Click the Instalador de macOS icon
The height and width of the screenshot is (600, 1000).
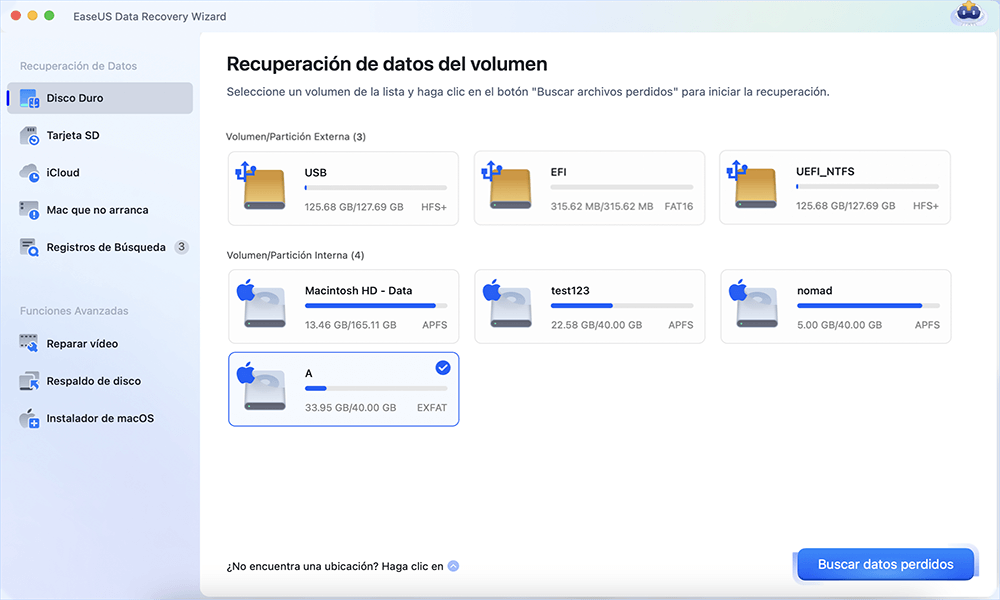coord(29,418)
